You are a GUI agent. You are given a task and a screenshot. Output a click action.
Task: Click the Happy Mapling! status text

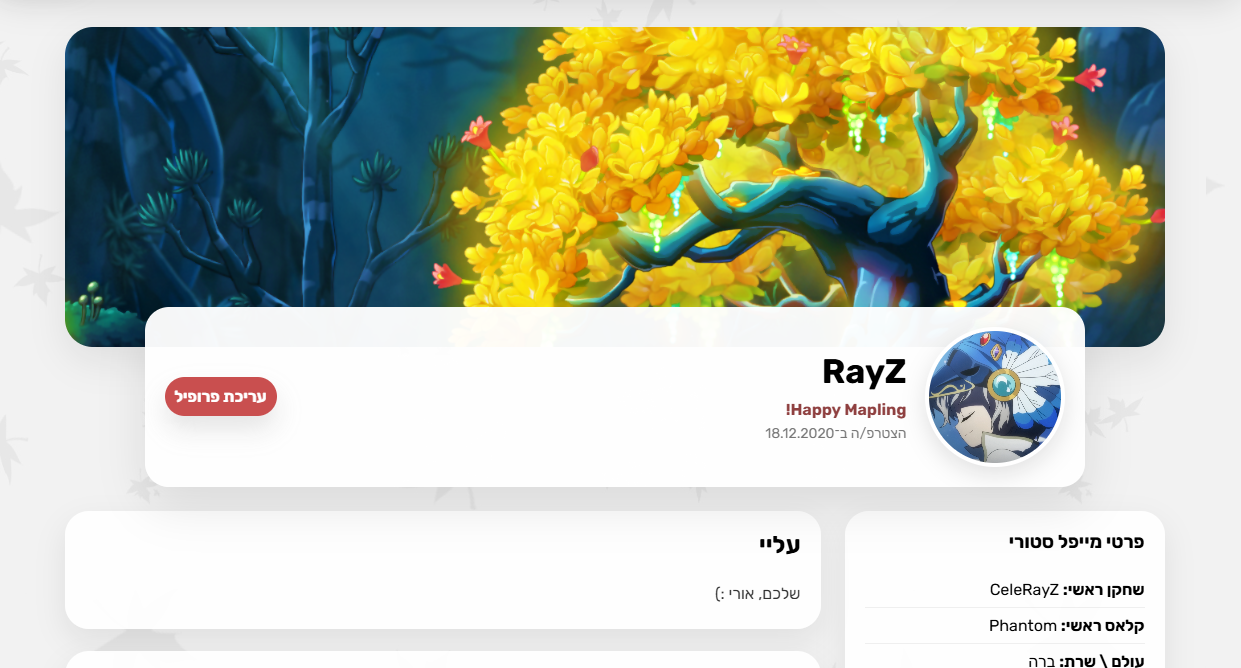click(x=846, y=410)
